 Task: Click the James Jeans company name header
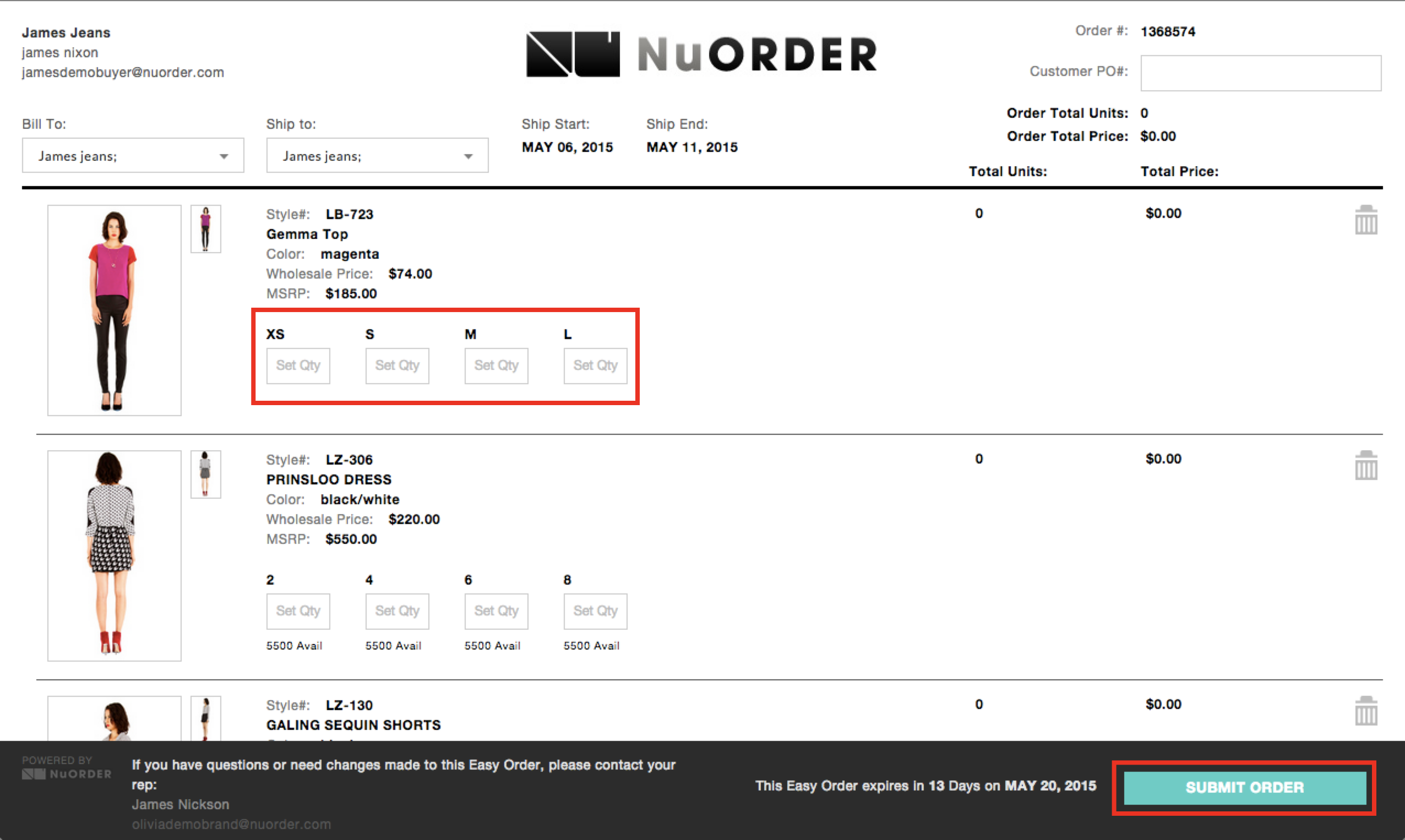(66, 33)
